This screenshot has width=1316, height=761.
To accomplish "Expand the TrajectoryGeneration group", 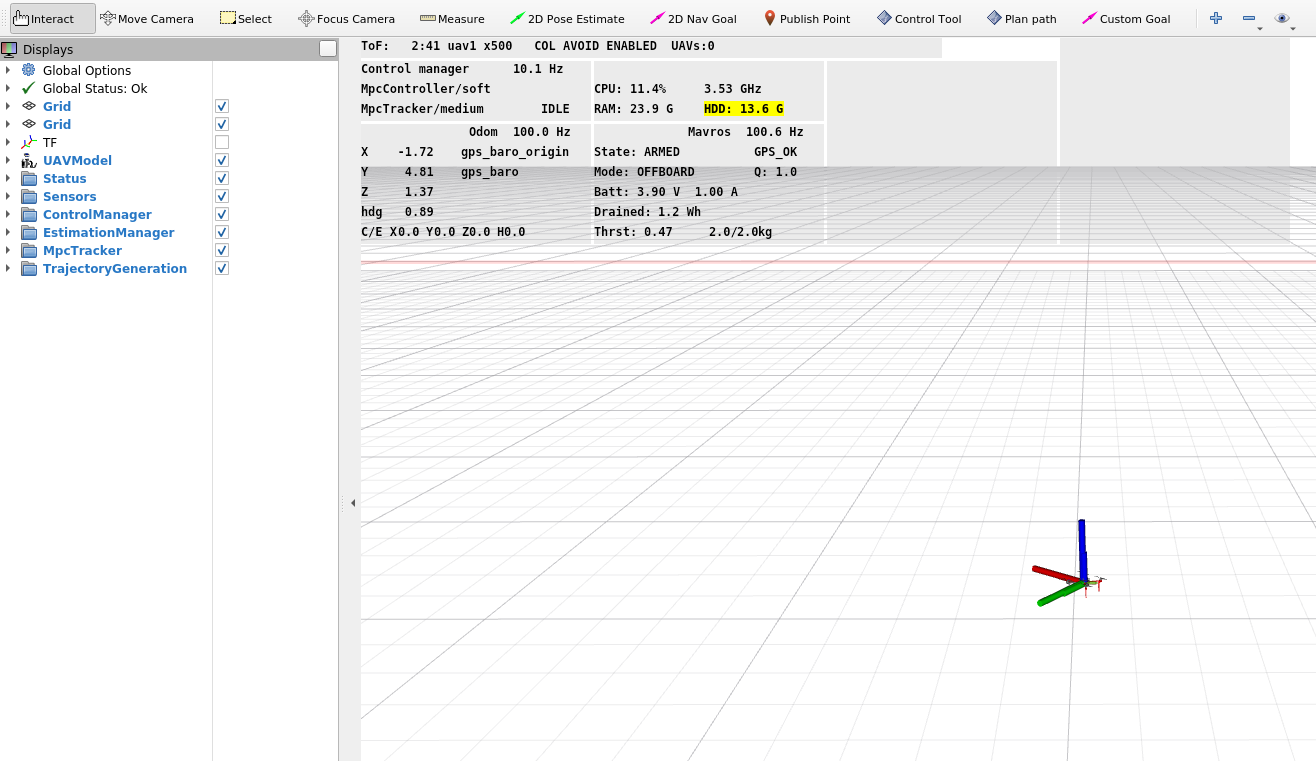I will pos(8,268).
